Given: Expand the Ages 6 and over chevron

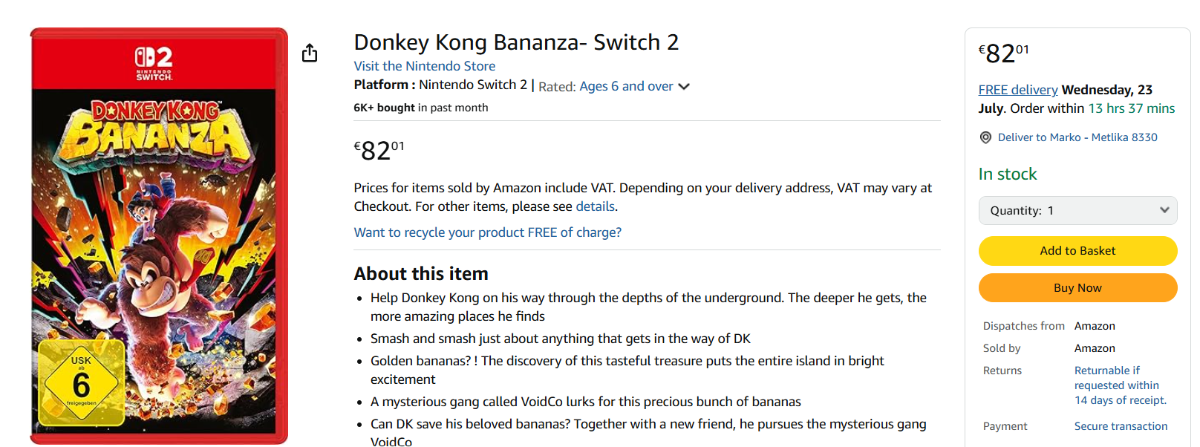Looking at the screenshot, I should click(684, 87).
